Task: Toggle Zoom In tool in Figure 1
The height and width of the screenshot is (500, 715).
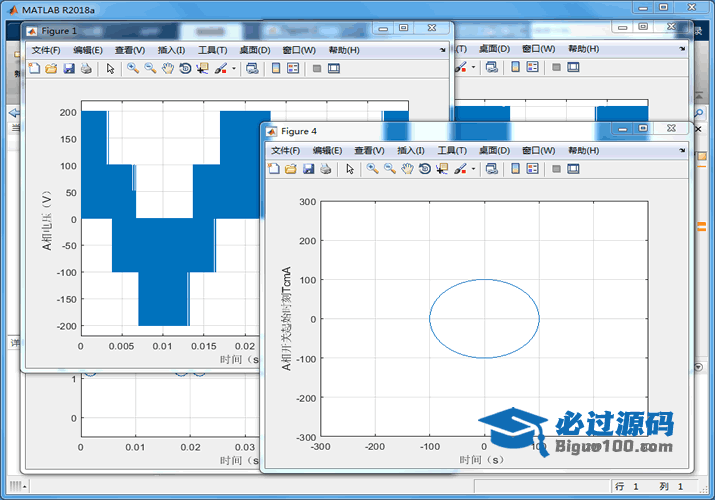Action: pyautogui.click(x=133, y=68)
